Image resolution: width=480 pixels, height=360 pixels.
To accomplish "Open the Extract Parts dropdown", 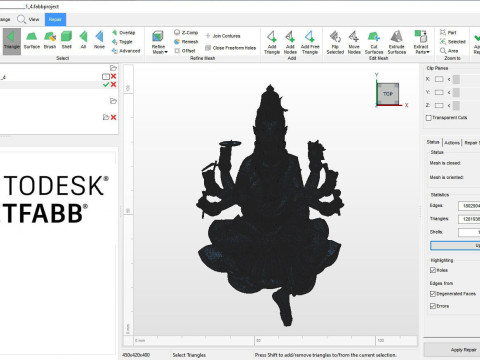I will coord(422,42).
